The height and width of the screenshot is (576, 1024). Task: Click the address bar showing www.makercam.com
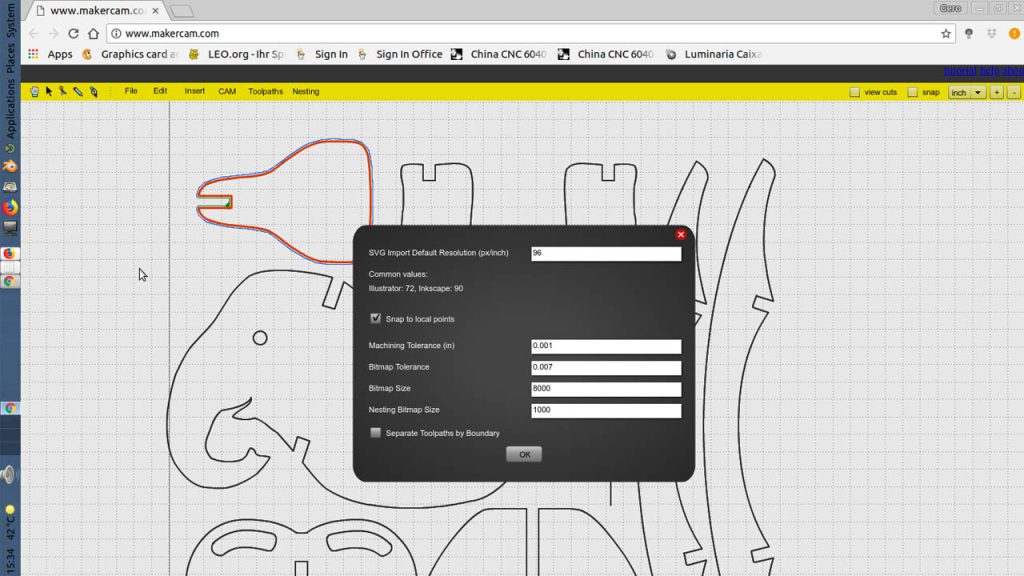(529, 33)
